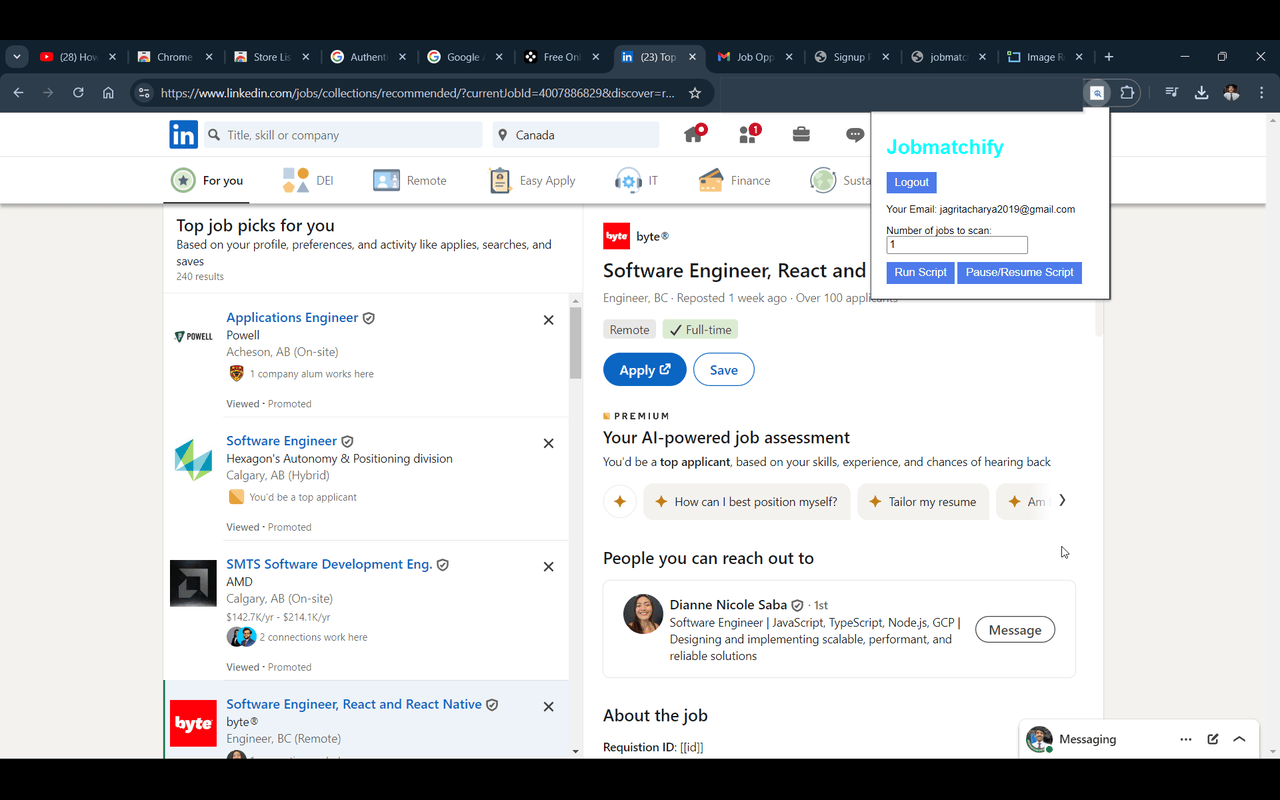Open Applications Engineer job link
1280x800 pixels.
(x=292, y=317)
